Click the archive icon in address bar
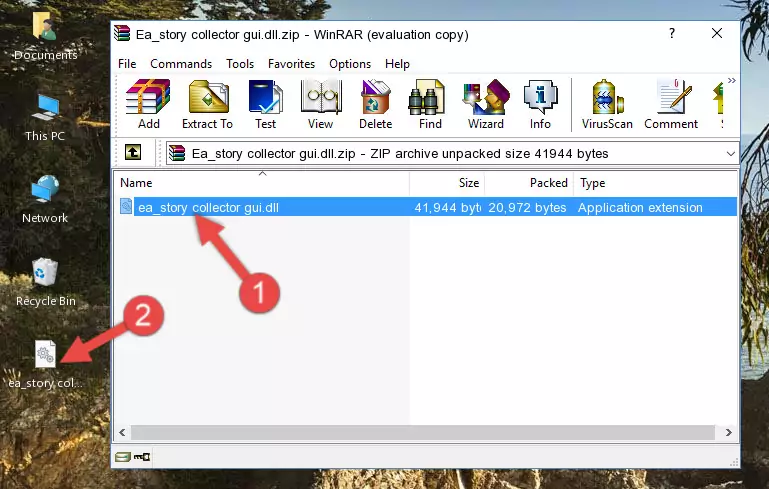The width and height of the screenshot is (769, 489). tap(177, 154)
